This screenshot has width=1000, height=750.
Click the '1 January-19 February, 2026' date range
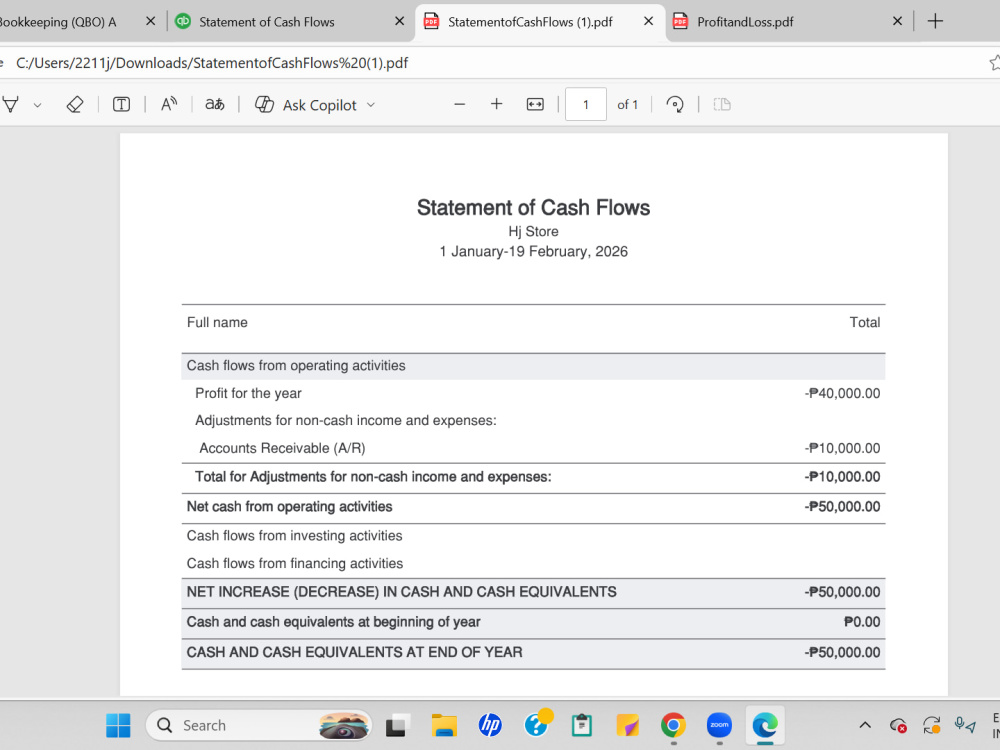point(533,251)
